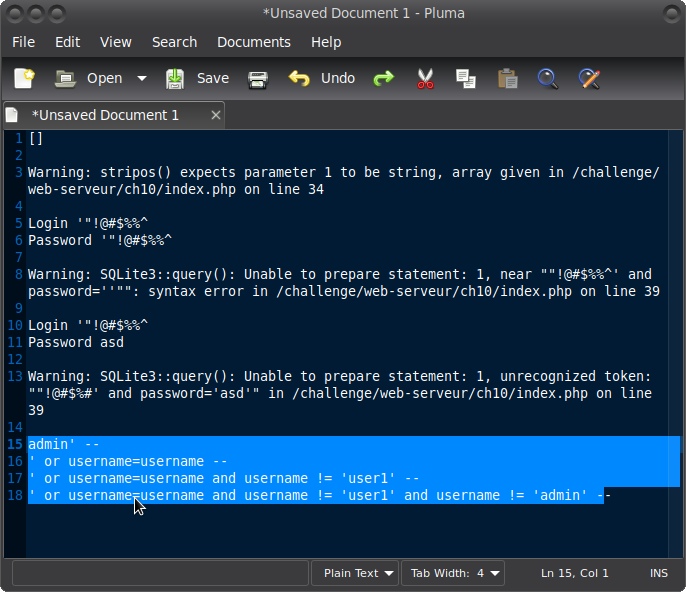The image size is (686, 592).
Task: Close the Unsaved Document 1 tab
Action: pyautogui.click(x=216, y=115)
